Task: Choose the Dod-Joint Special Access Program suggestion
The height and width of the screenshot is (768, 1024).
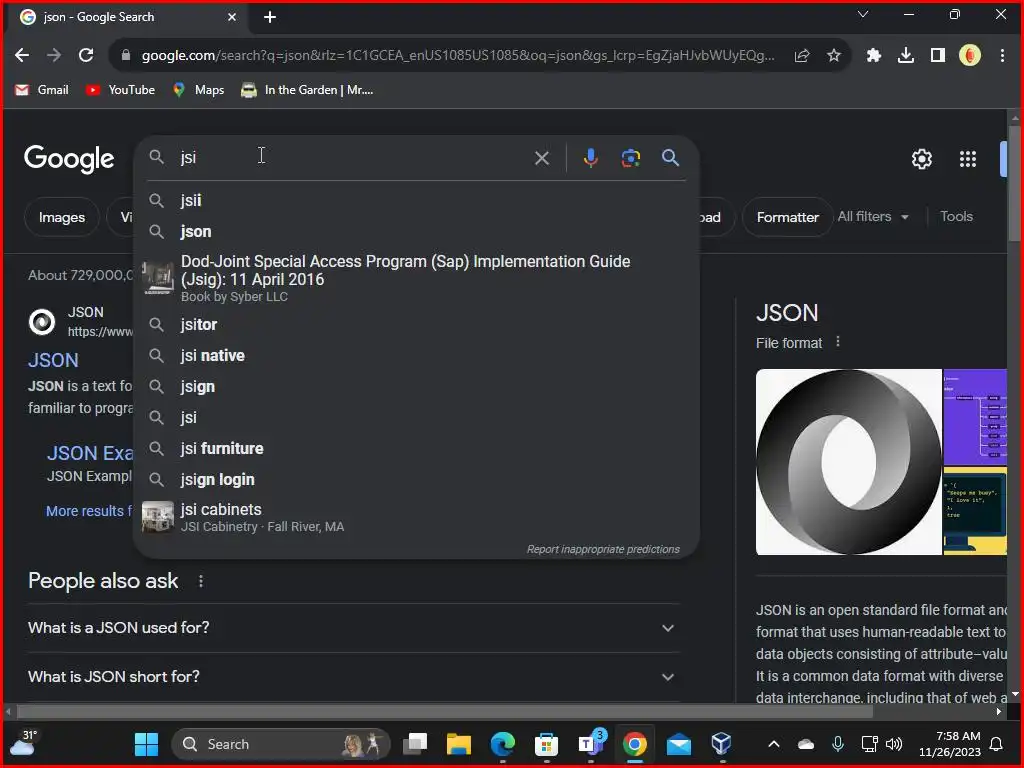Action: click(416, 278)
